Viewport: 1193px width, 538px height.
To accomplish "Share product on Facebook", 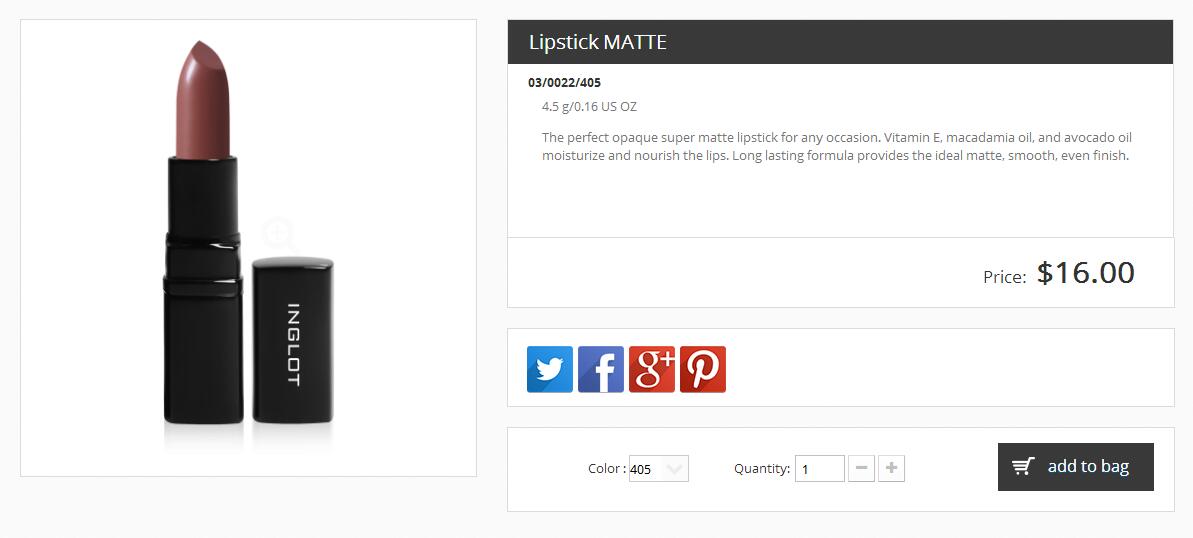I will coord(600,369).
